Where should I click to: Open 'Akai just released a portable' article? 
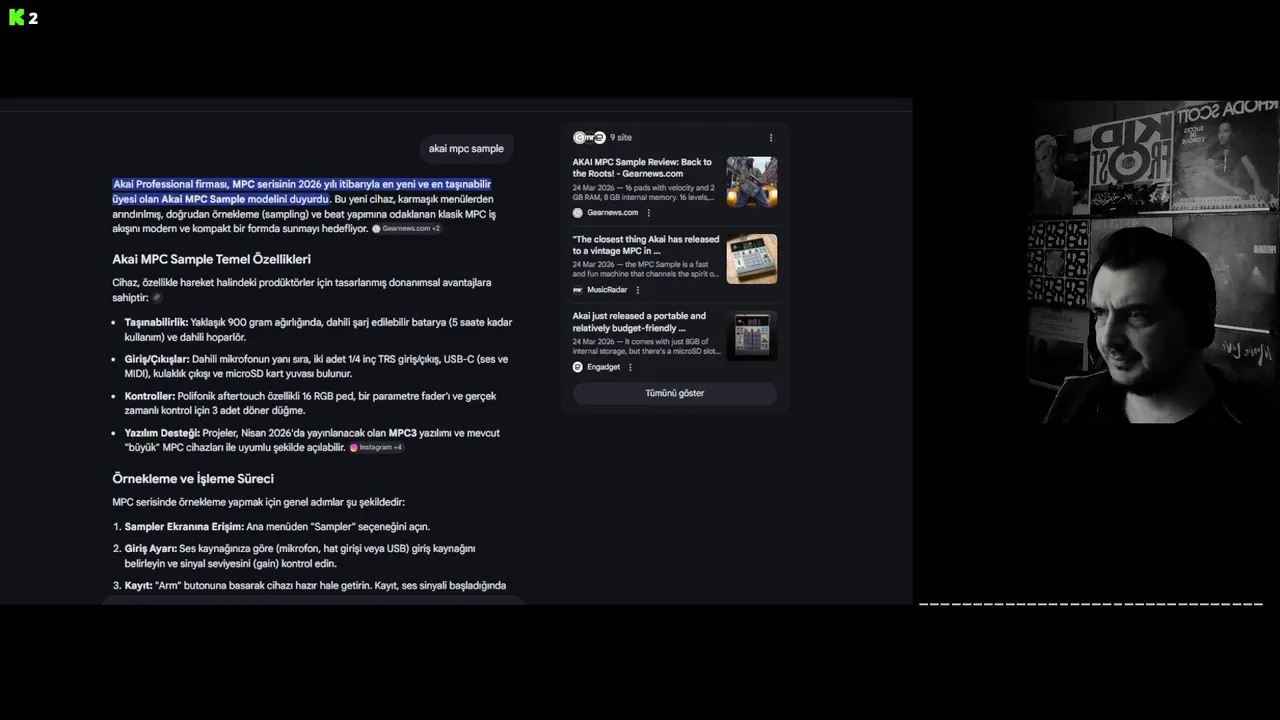click(x=640, y=322)
